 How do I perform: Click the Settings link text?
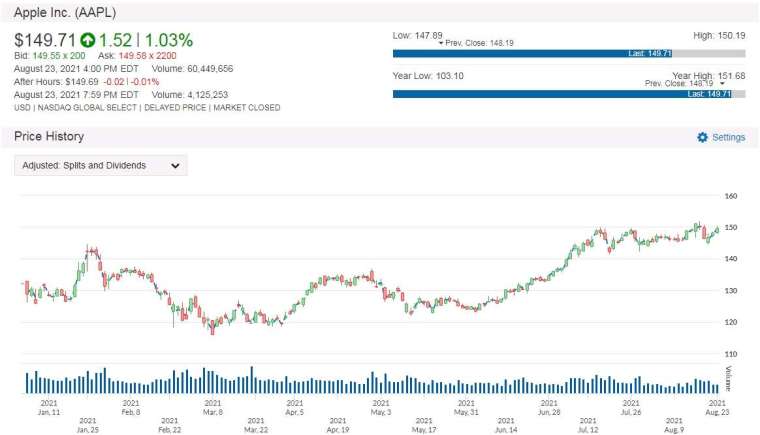[x=728, y=137]
